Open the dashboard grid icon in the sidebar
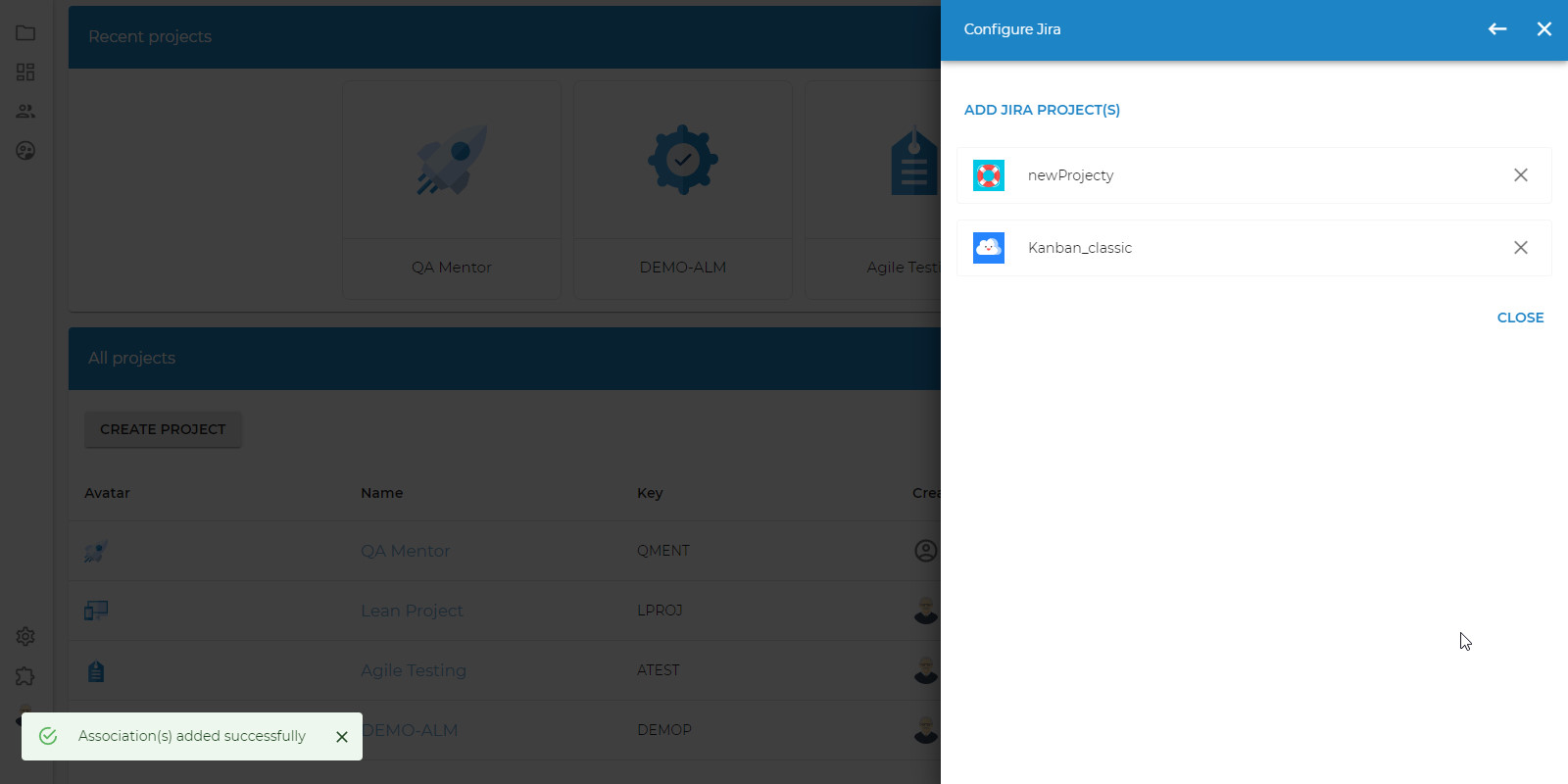 (25, 73)
